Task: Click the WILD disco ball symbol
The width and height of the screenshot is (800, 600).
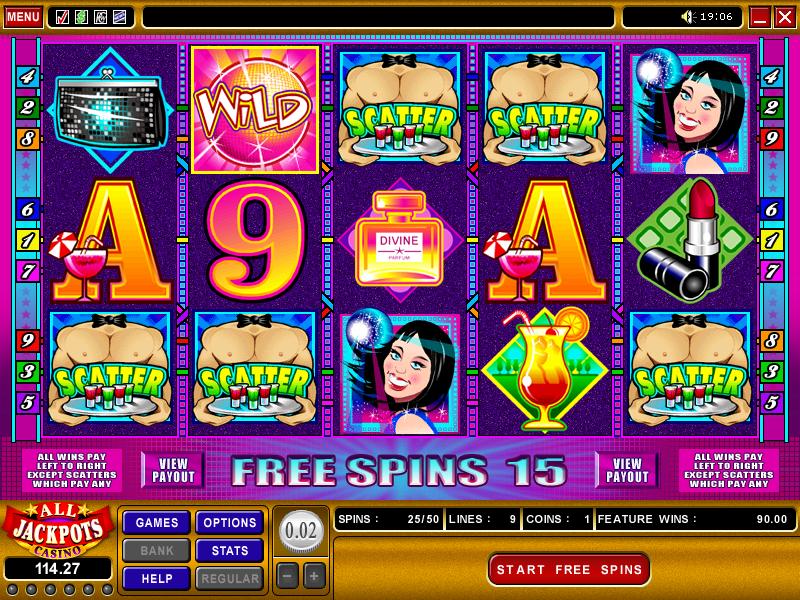Action: [255, 109]
